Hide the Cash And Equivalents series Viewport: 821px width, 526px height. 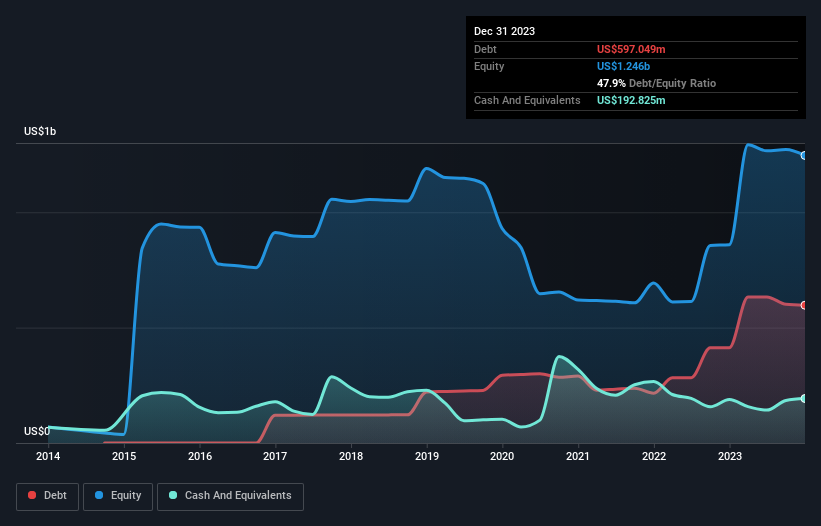230,495
